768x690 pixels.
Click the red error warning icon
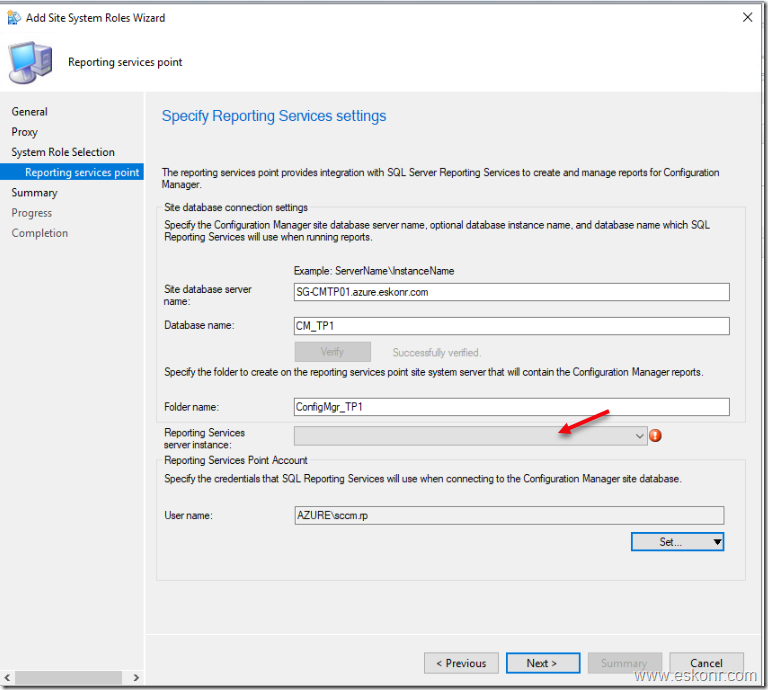tap(656, 435)
